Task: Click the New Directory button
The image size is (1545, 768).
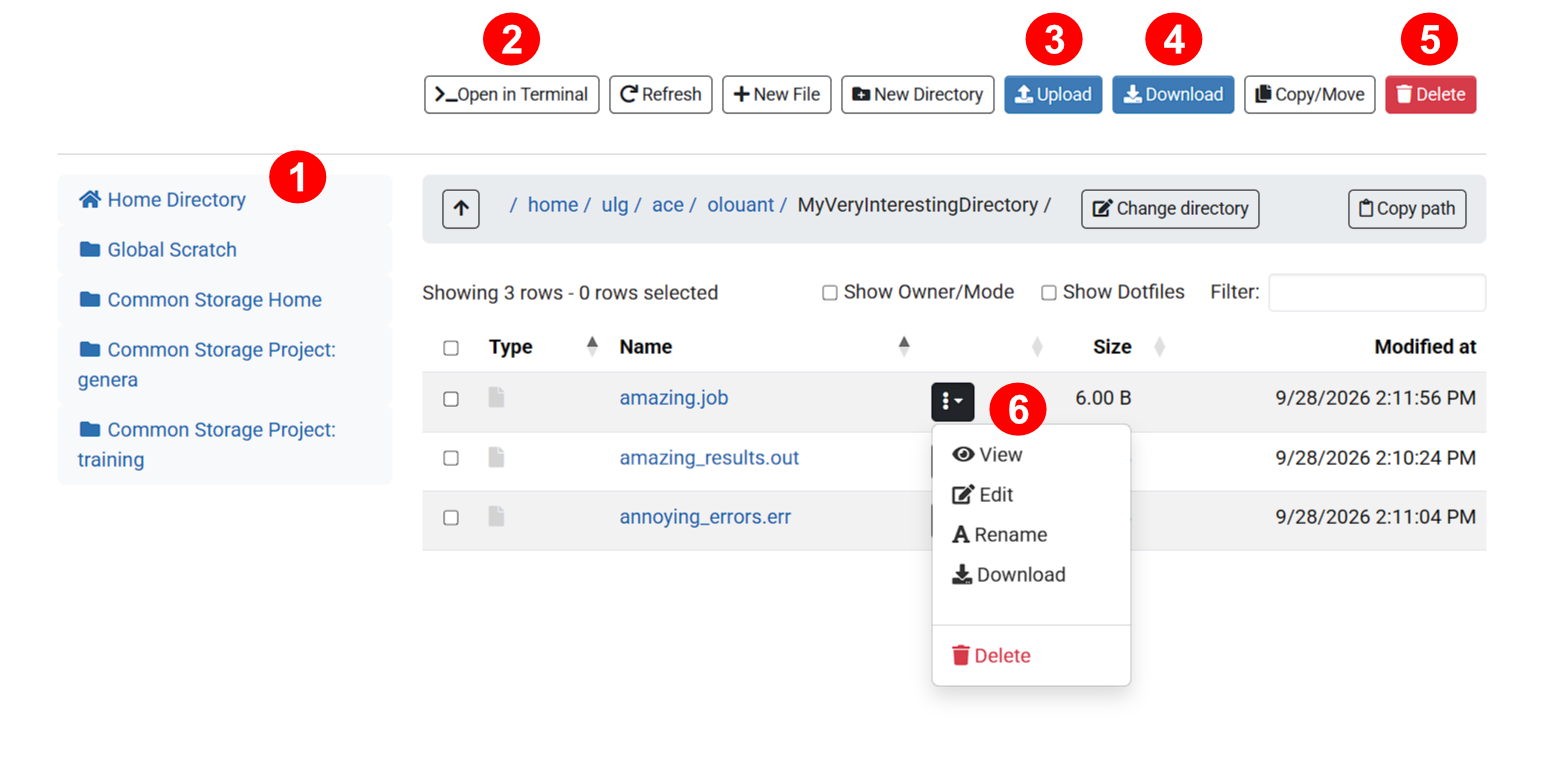Action: pyautogui.click(x=918, y=95)
